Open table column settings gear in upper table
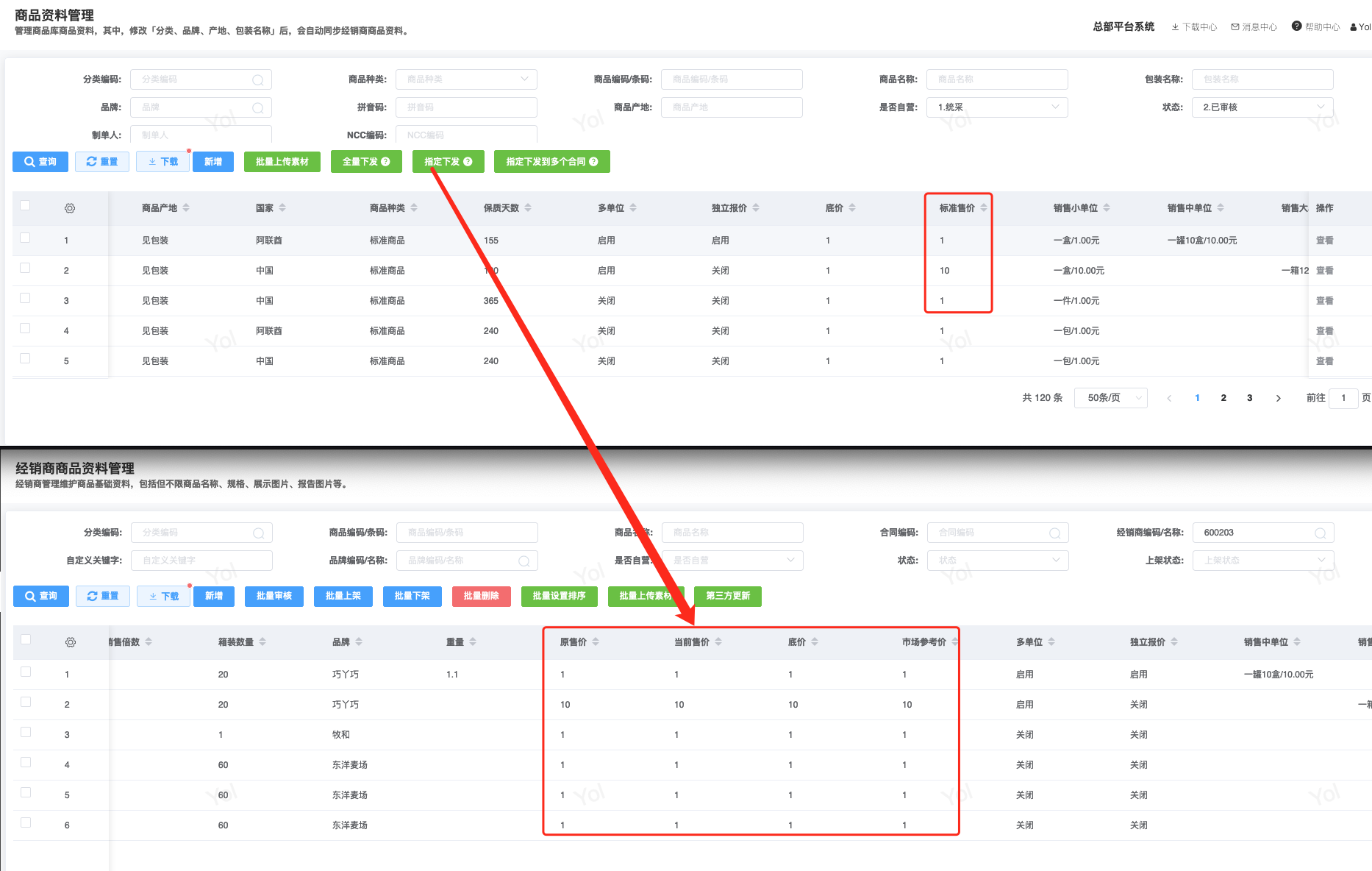Screen dimensions: 1372x871 click(x=70, y=208)
